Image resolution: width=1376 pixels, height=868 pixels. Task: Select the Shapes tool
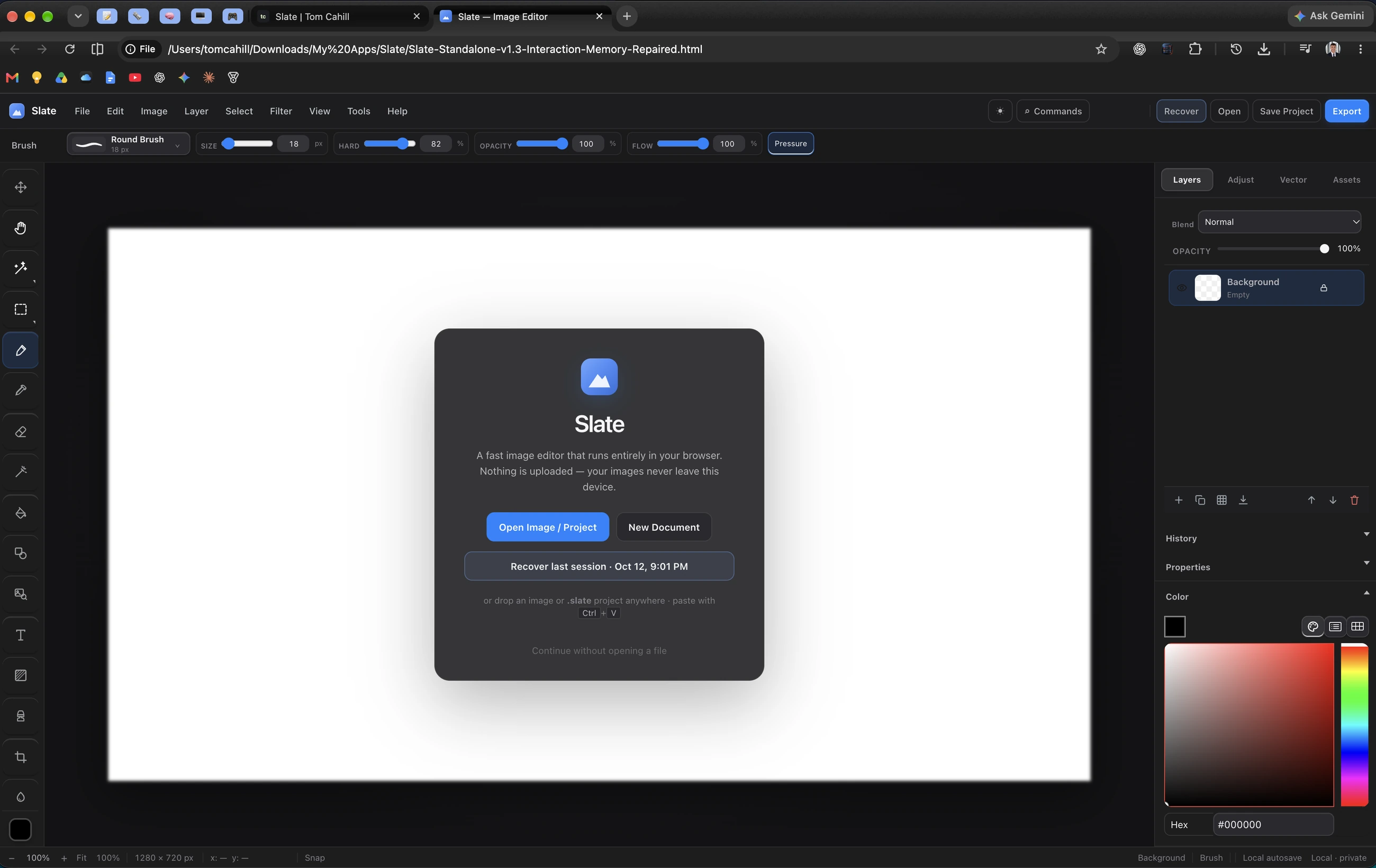tap(21, 554)
